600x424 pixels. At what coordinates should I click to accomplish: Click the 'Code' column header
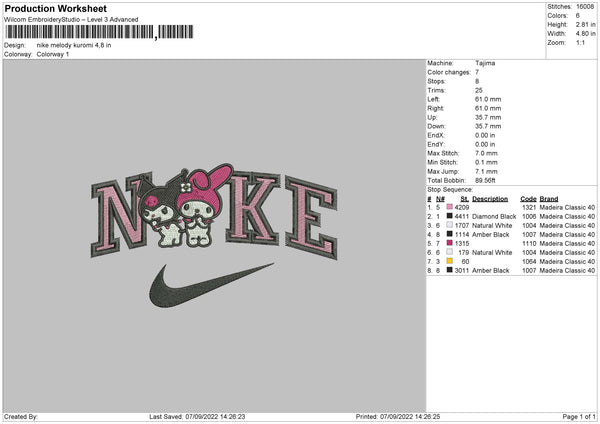tap(528, 199)
